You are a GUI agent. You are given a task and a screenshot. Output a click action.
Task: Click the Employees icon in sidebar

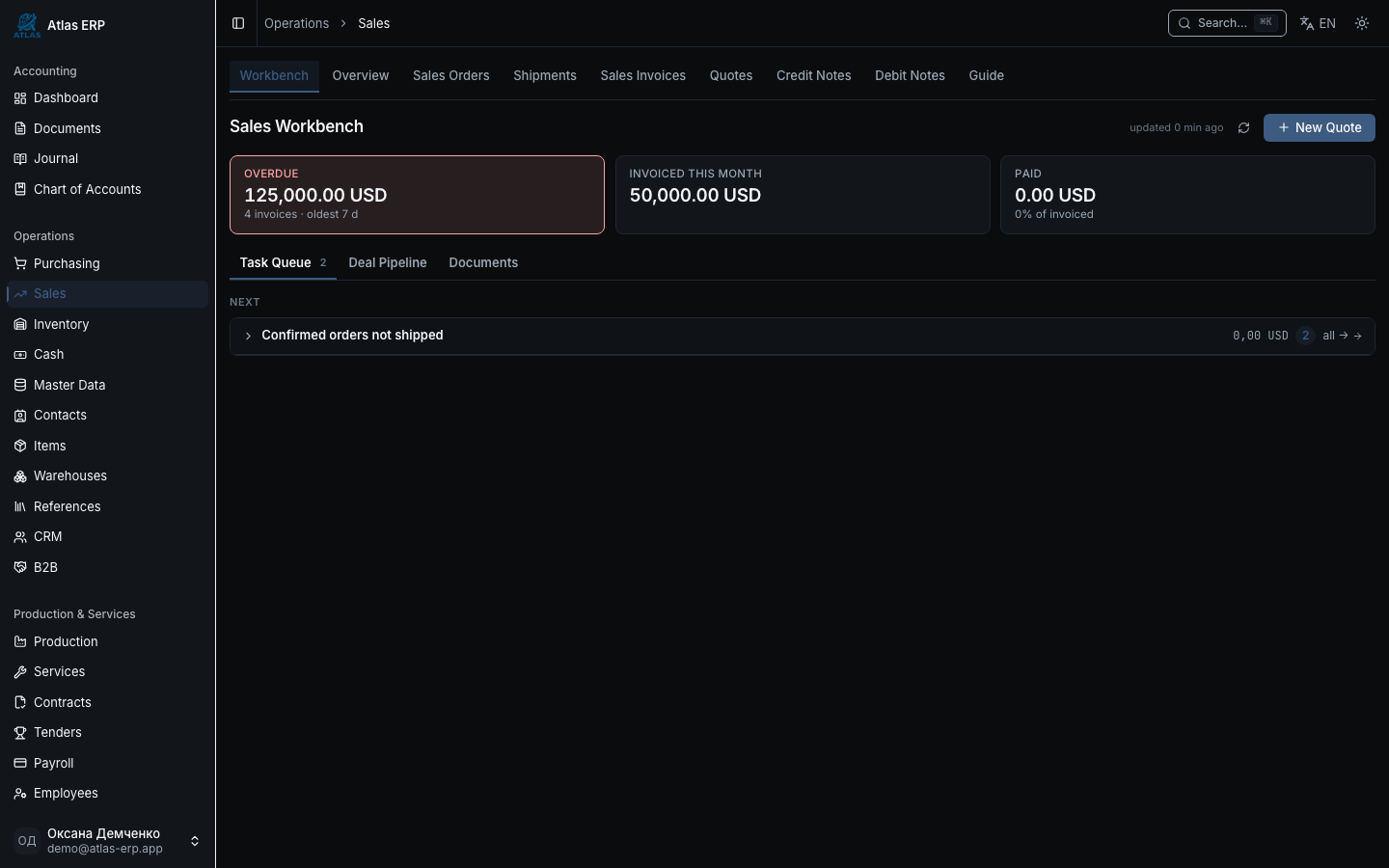pos(20,794)
